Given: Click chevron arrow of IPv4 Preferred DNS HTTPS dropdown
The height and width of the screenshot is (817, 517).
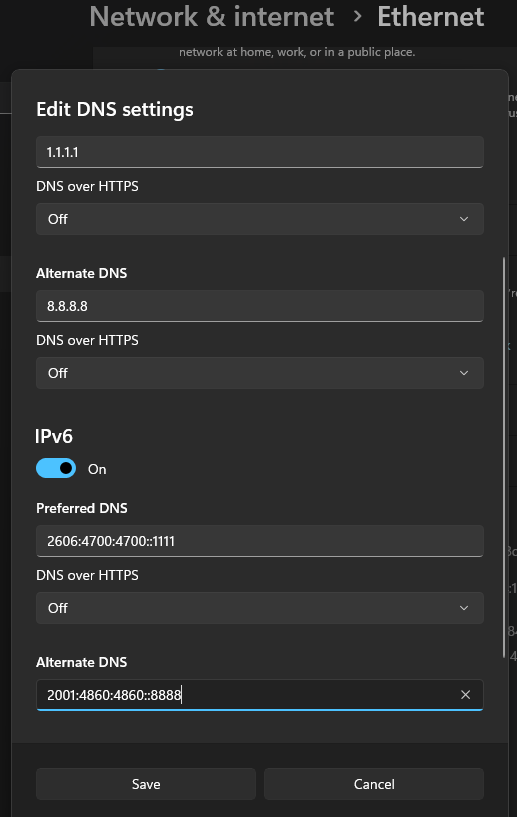Looking at the screenshot, I should click(464, 219).
